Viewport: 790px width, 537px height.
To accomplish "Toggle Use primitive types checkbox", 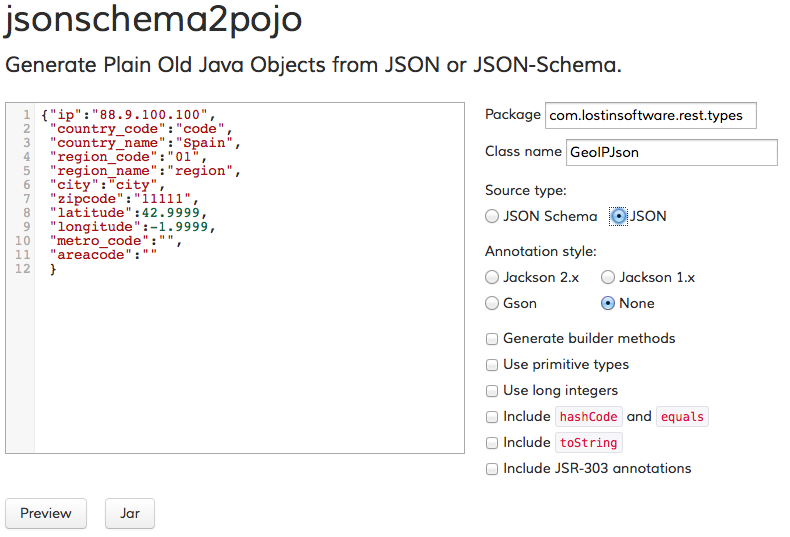I will 492,365.
